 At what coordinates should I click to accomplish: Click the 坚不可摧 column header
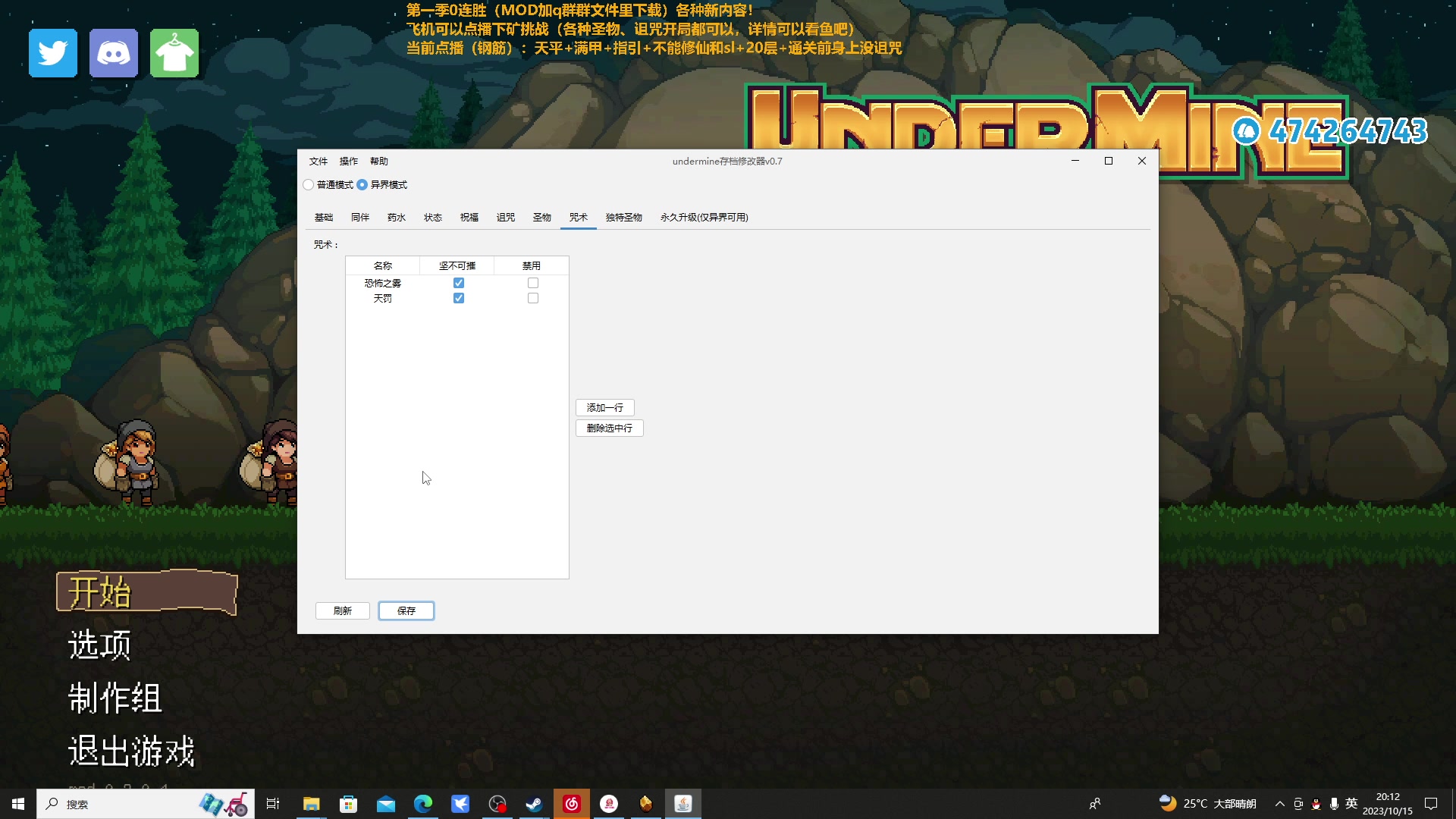[457, 266]
